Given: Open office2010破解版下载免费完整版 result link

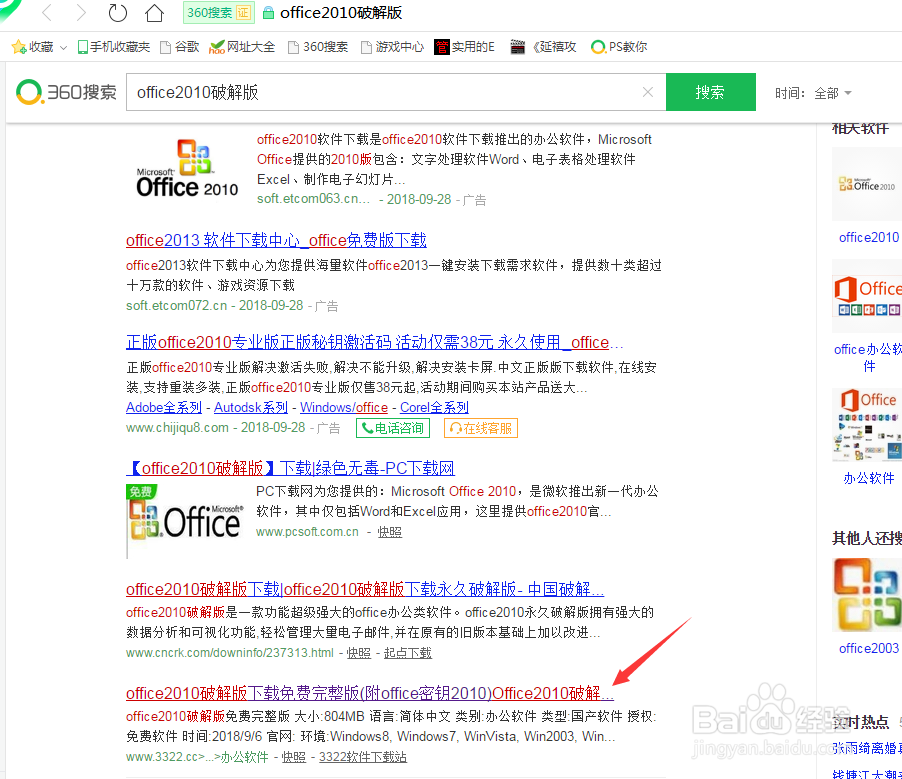Looking at the screenshot, I should 370,693.
